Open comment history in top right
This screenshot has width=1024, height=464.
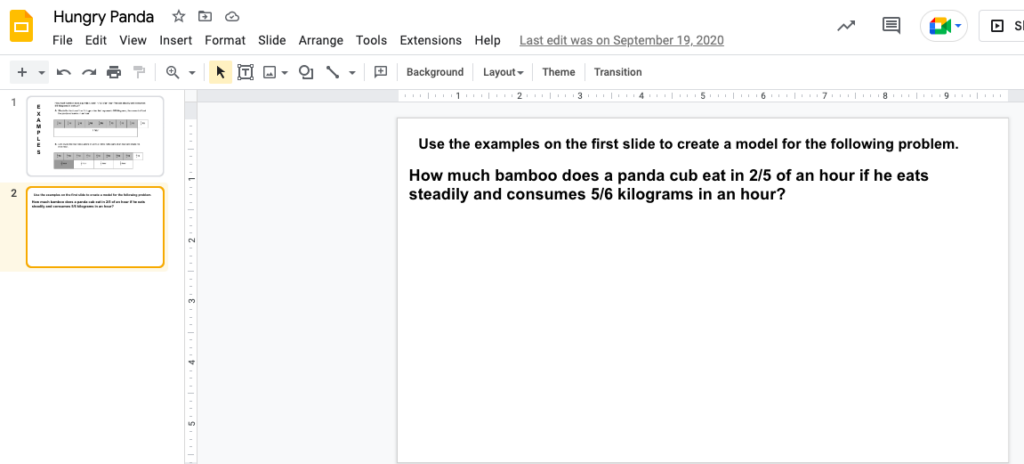[890, 26]
